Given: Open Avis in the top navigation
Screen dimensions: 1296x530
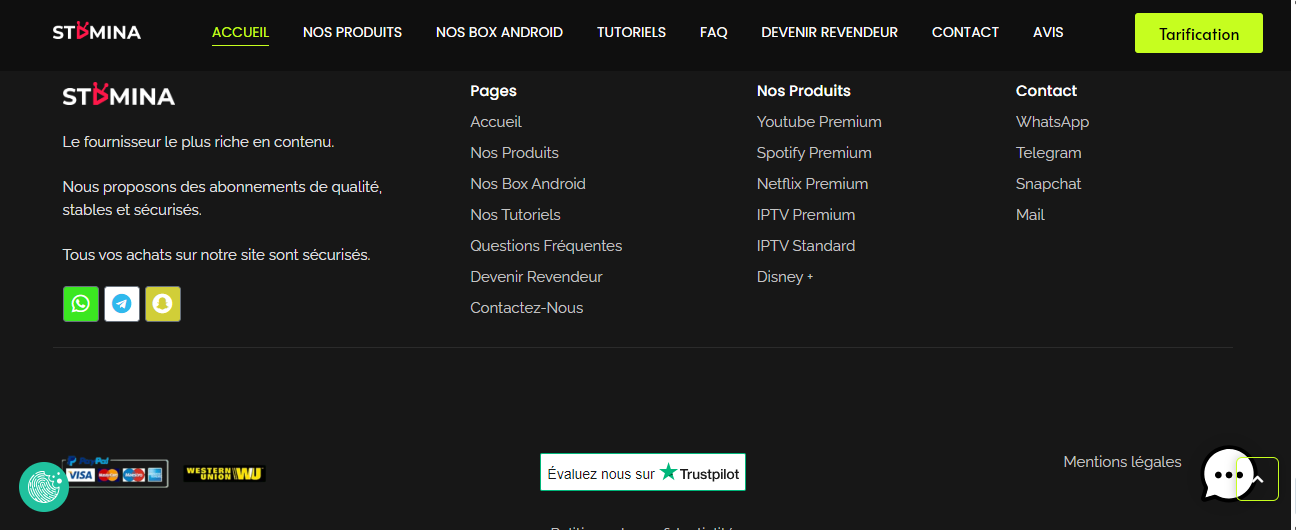Looking at the screenshot, I should [x=1048, y=32].
